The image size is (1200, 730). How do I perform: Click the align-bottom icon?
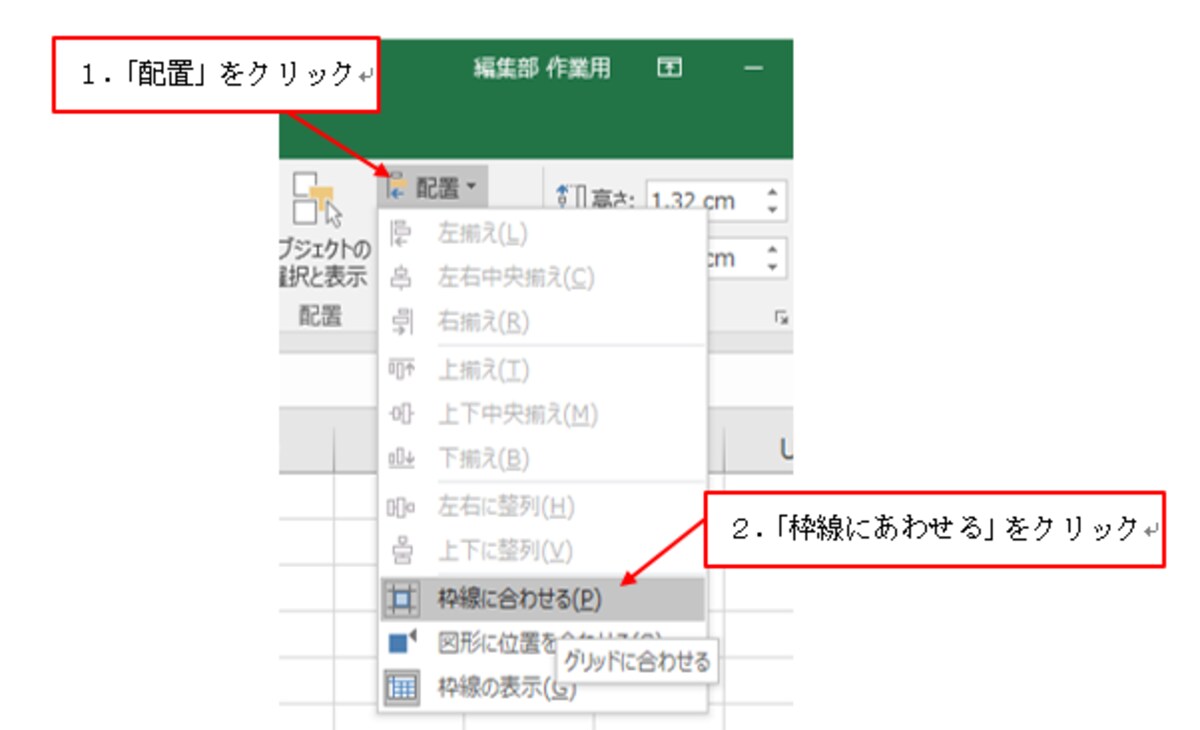tap(401, 459)
